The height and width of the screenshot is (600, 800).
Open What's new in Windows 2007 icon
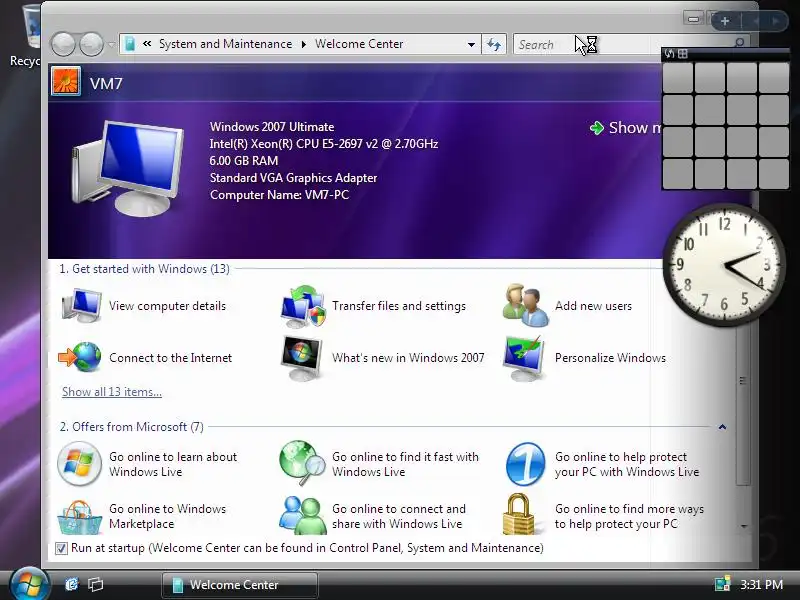[302, 358]
